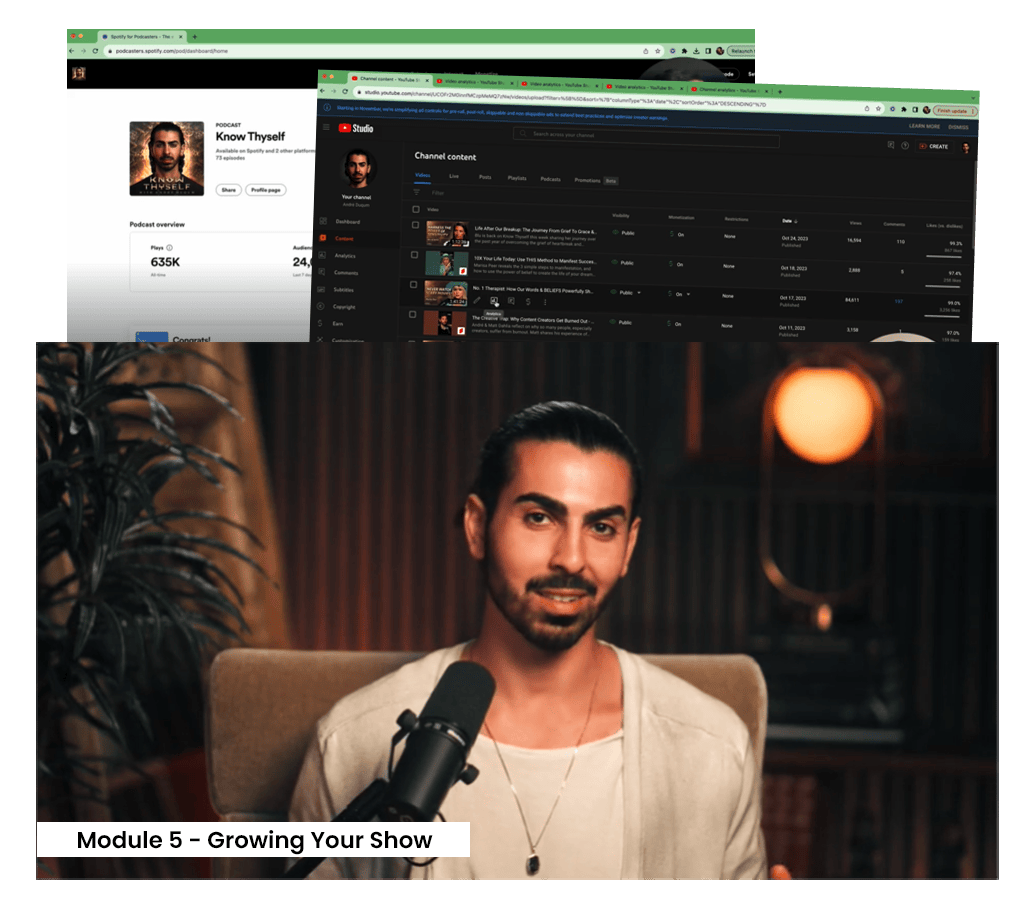Open Comments from the Studio sidebar

[x=322, y=272]
